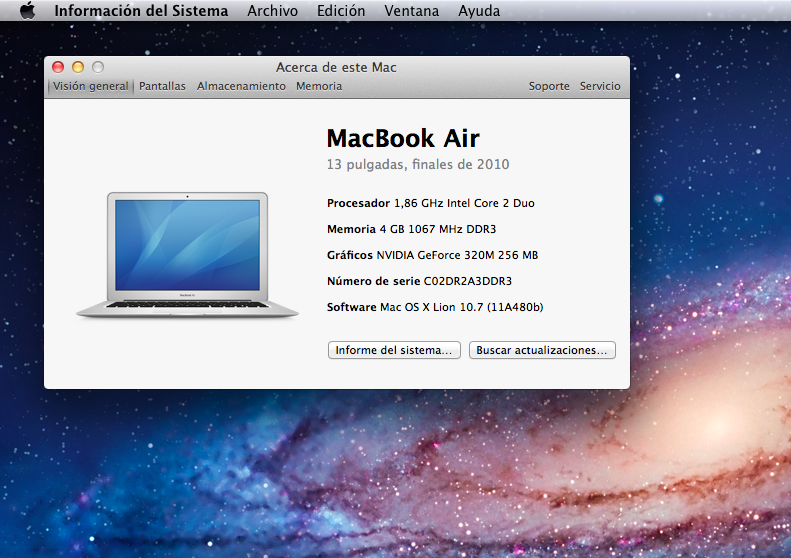Switch to the Memoria tab
Image resolution: width=791 pixels, height=558 pixels.
pos(319,86)
